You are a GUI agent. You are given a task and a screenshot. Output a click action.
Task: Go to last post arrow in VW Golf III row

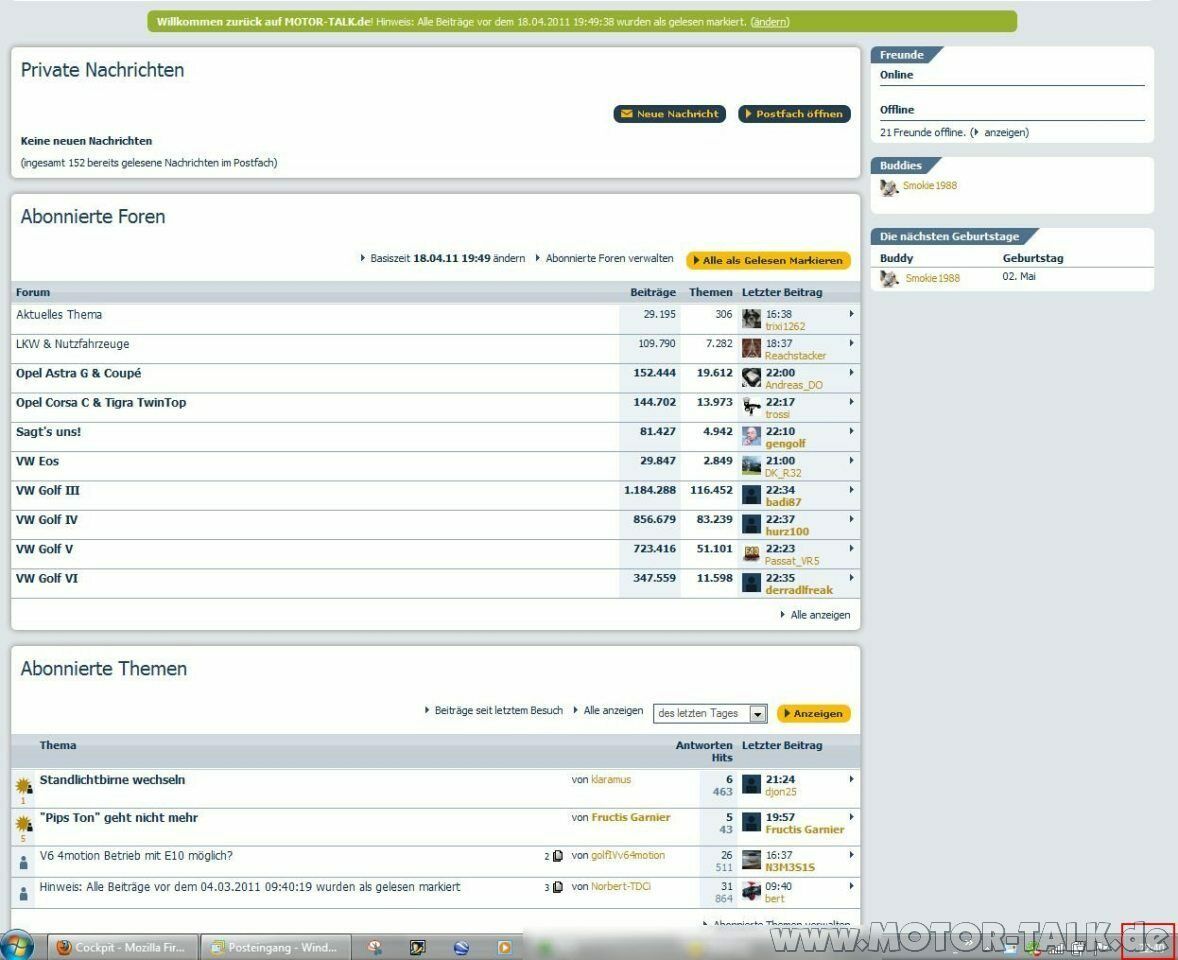click(851, 490)
